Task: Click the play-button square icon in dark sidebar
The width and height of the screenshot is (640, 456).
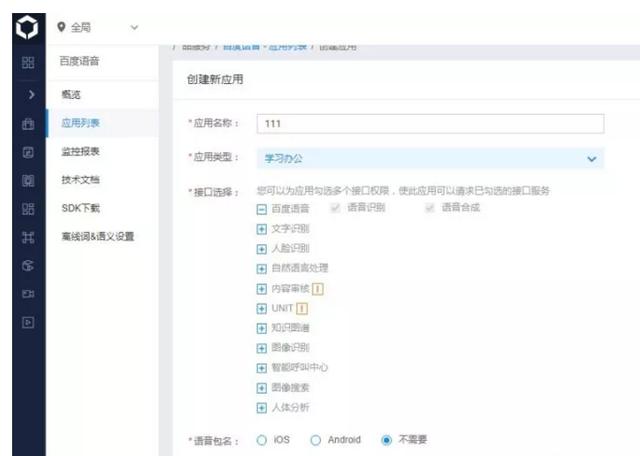Action: 28,323
